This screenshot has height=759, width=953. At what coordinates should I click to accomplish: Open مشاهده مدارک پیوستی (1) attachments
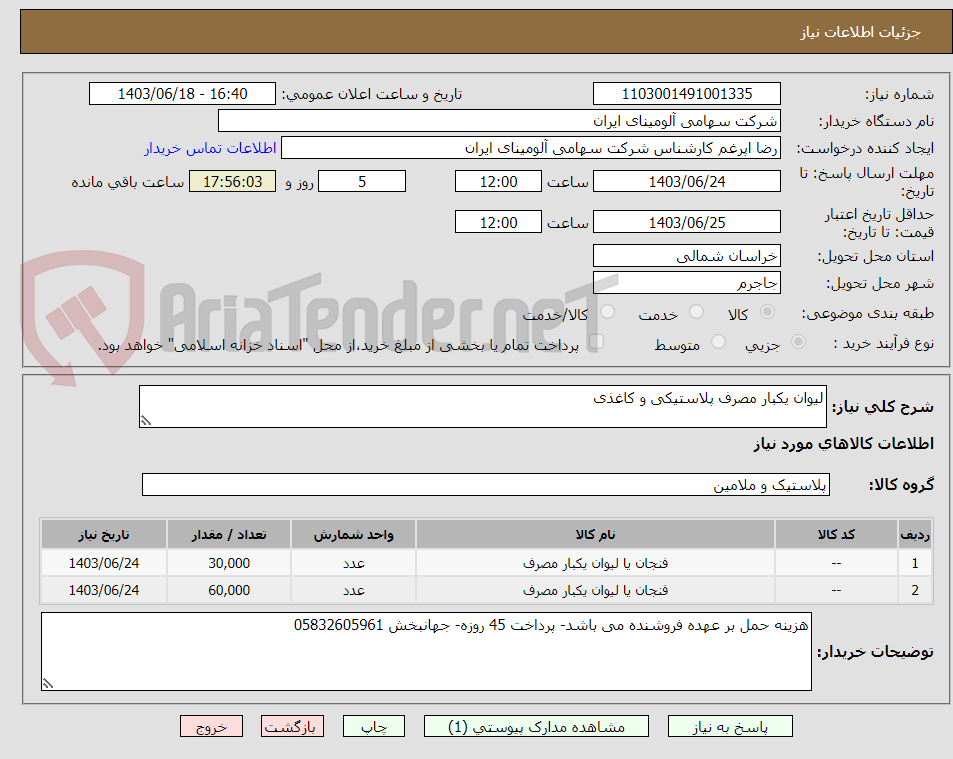536,726
